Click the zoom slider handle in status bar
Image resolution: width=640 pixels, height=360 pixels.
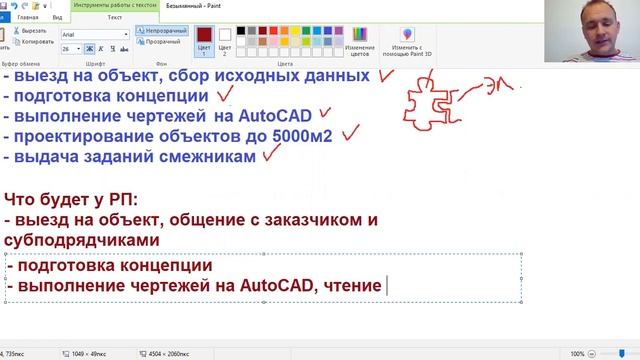[622, 353]
